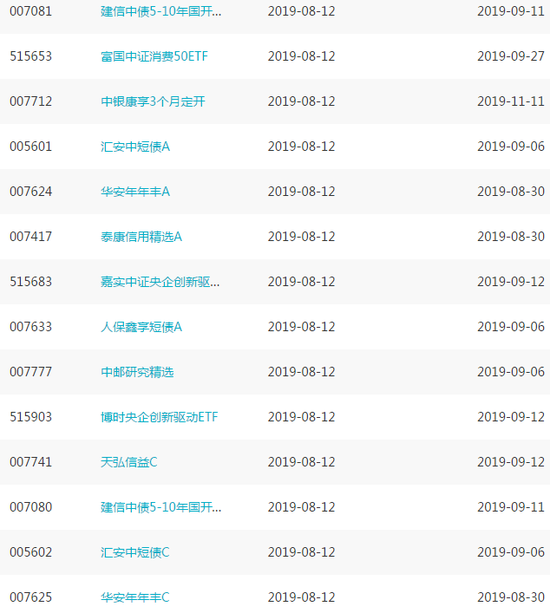Open the 人保鑫享短债A link
Image resolution: width=550 pixels, height=613 pixels.
pyautogui.click(x=142, y=327)
